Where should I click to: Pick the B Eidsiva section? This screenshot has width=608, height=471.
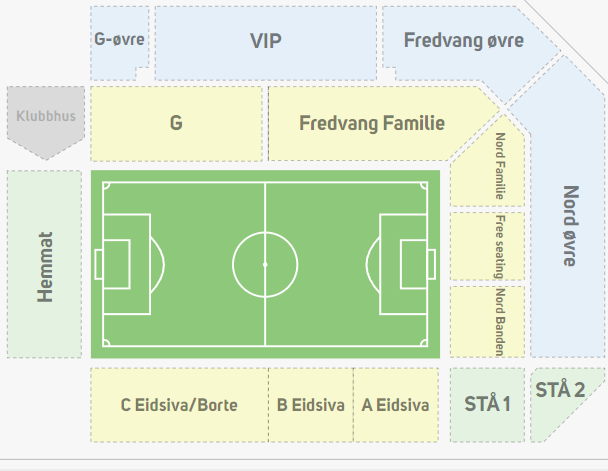point(311,405)
